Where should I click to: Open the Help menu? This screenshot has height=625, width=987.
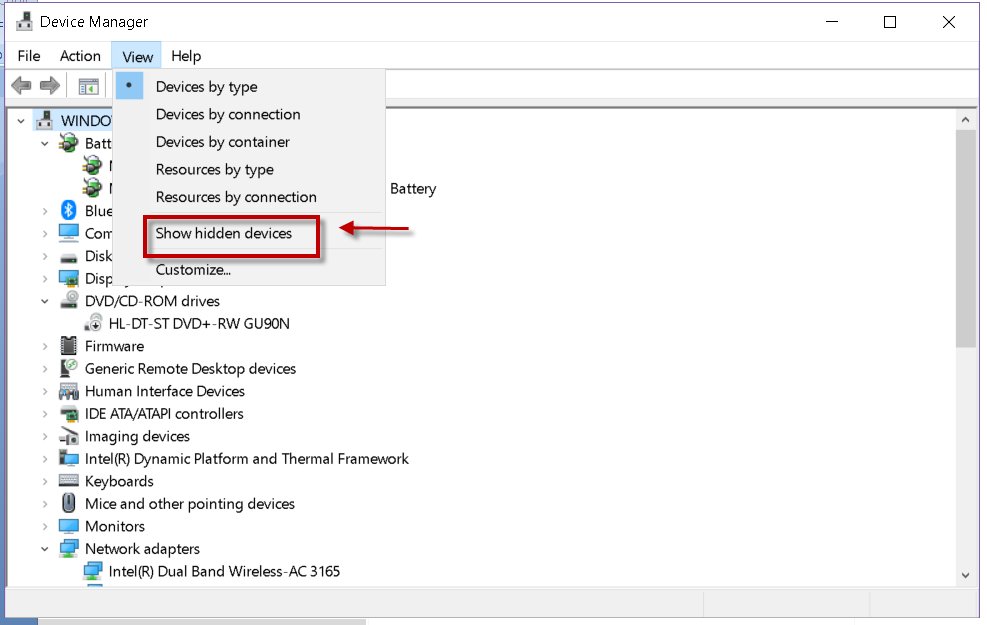186,56
